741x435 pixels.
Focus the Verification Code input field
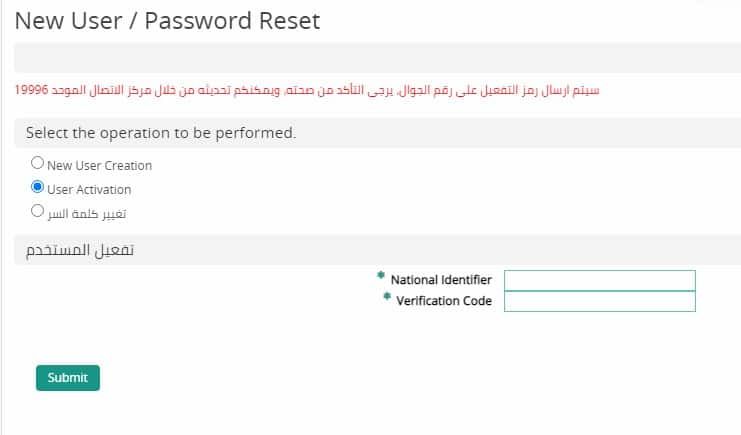click(600, 301)
